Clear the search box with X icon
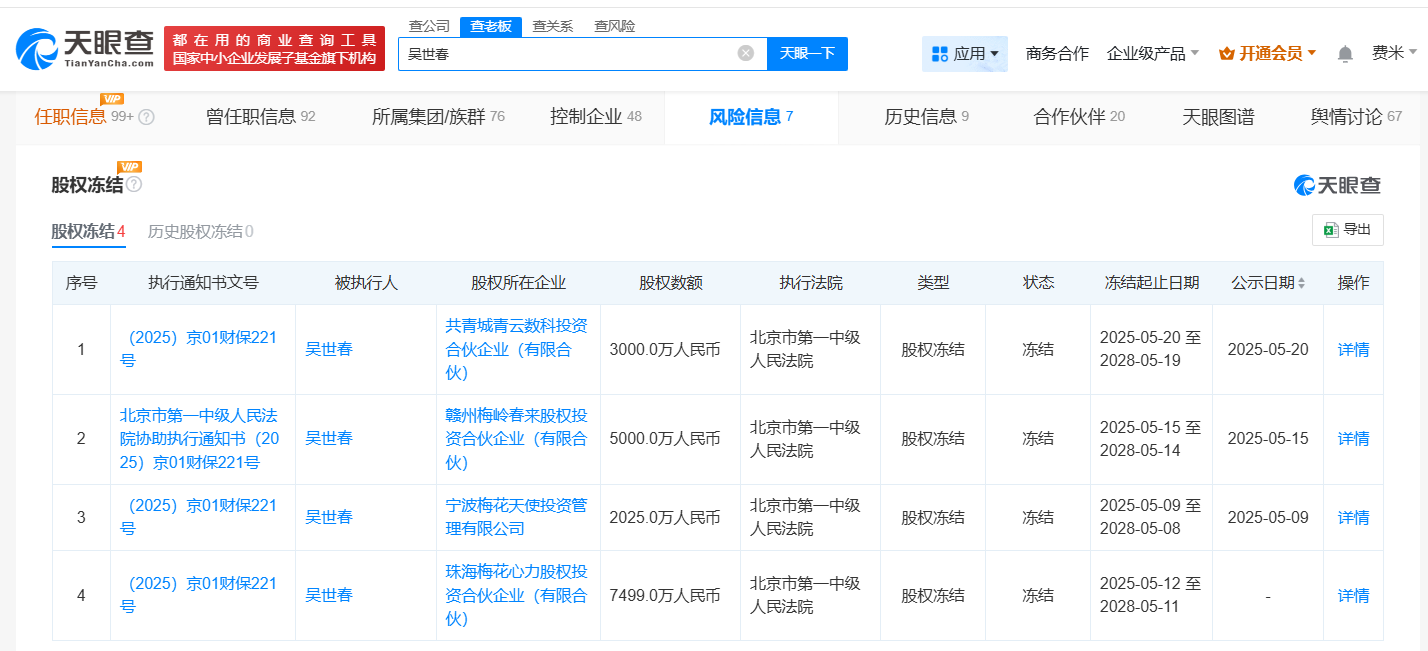Screen dimensions: 1428x651 746,53
